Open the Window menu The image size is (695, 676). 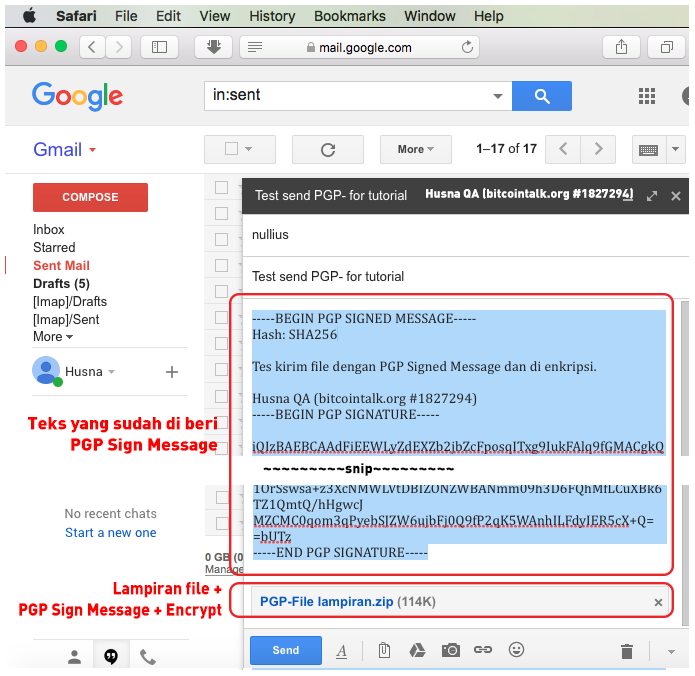click(429, 16)
